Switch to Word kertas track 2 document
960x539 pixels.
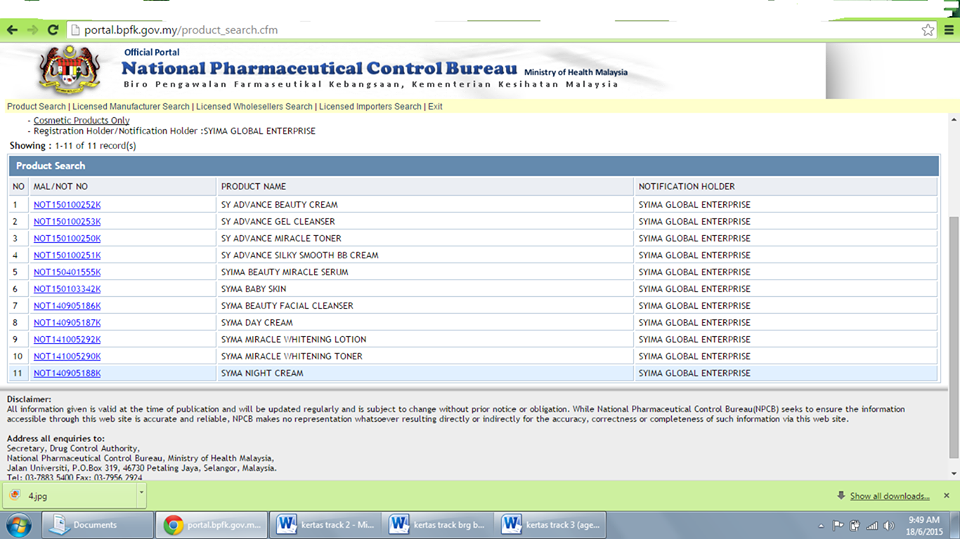(325, 525)
